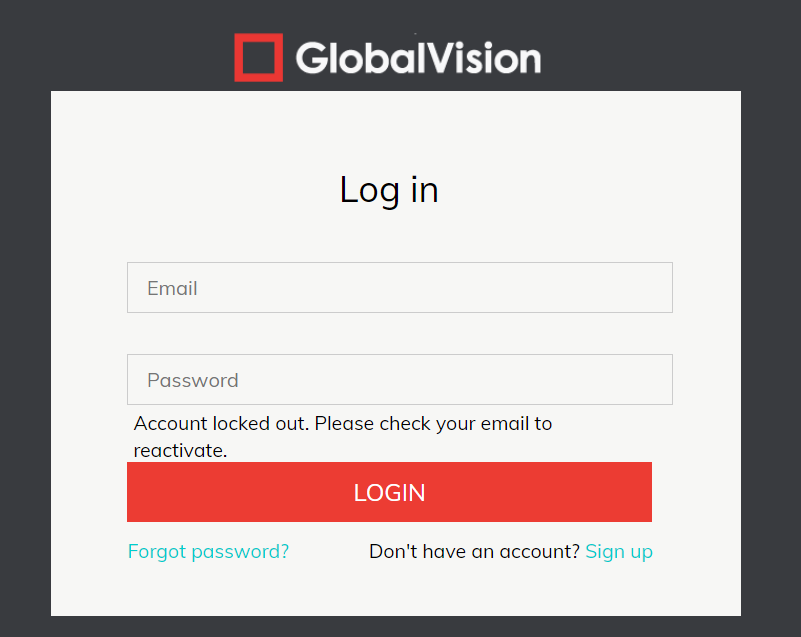Viewport: 801px width, 637px height.
Task: Click empty card area below Forgot password link
Action: tap(208, 590)
